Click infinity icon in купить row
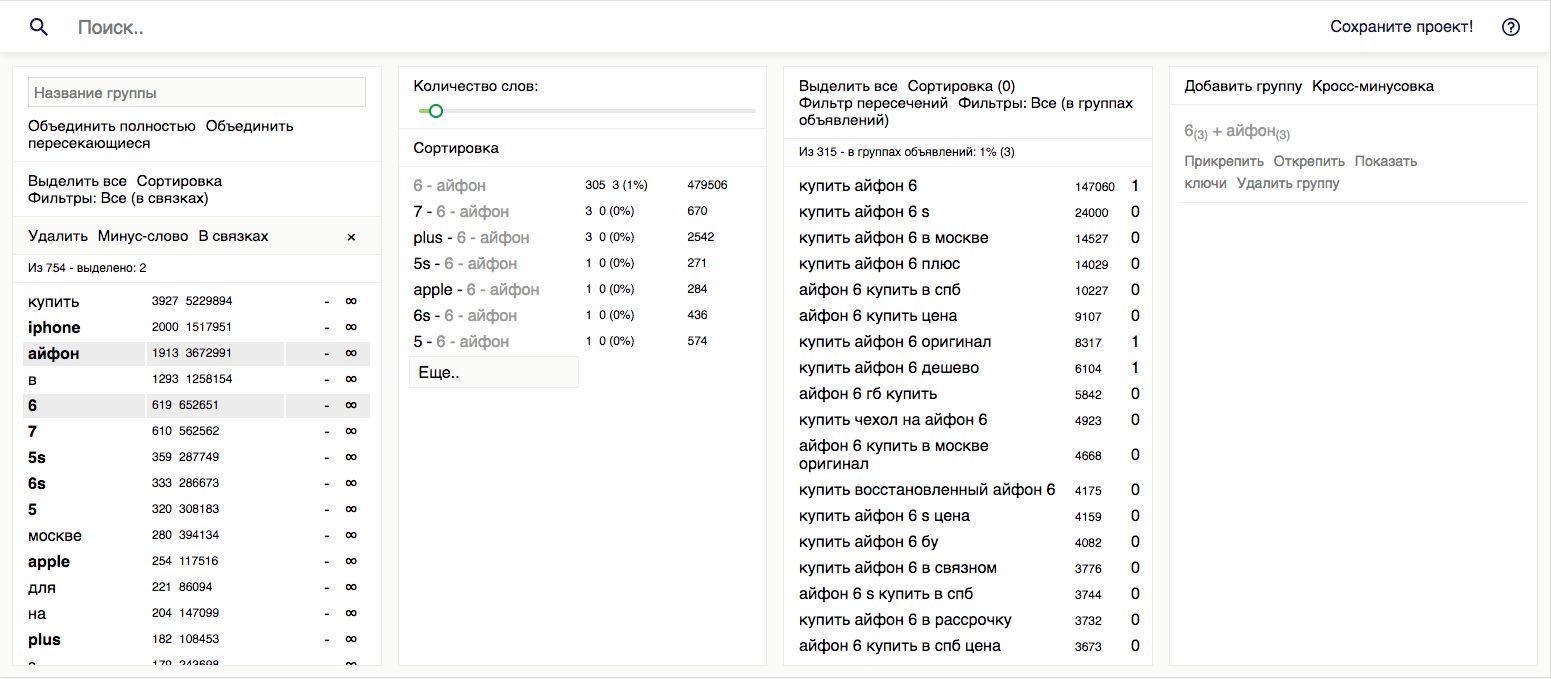The width and height of the screenshot is (1551, 679). tap(351, 301)
